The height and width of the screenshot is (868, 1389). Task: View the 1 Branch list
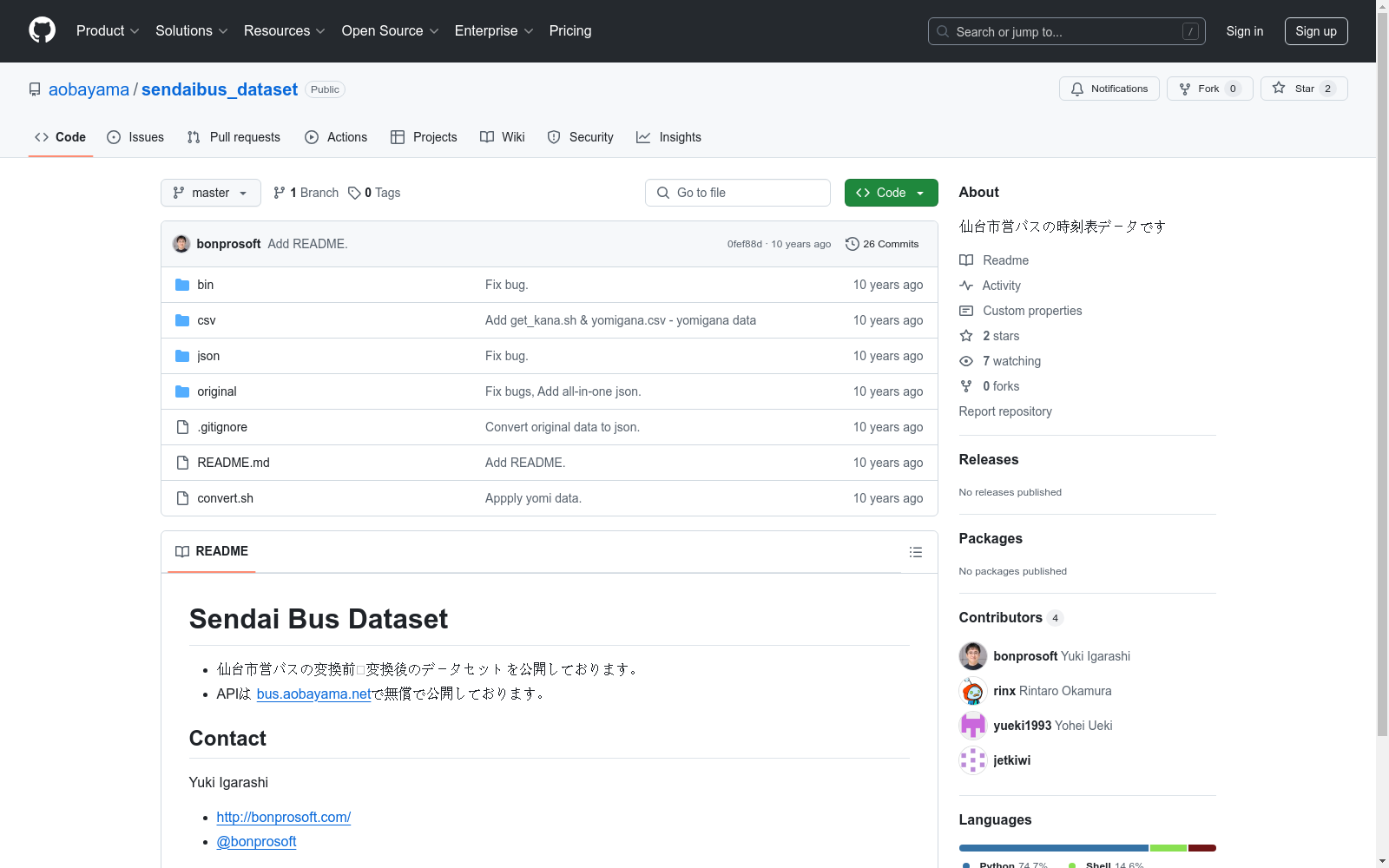tap(306, 193)
